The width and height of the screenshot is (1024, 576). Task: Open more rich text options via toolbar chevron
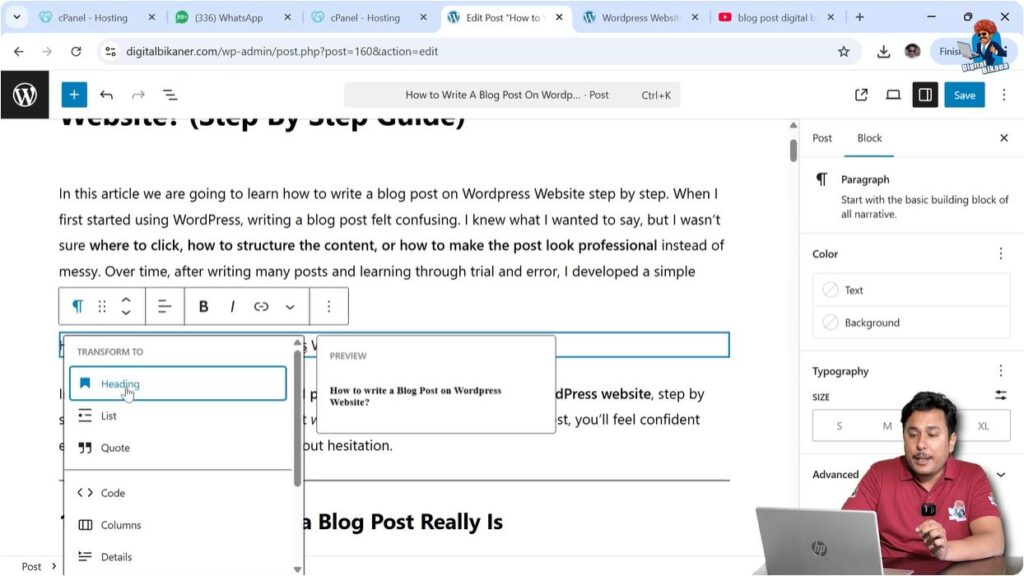coord(289,306)
